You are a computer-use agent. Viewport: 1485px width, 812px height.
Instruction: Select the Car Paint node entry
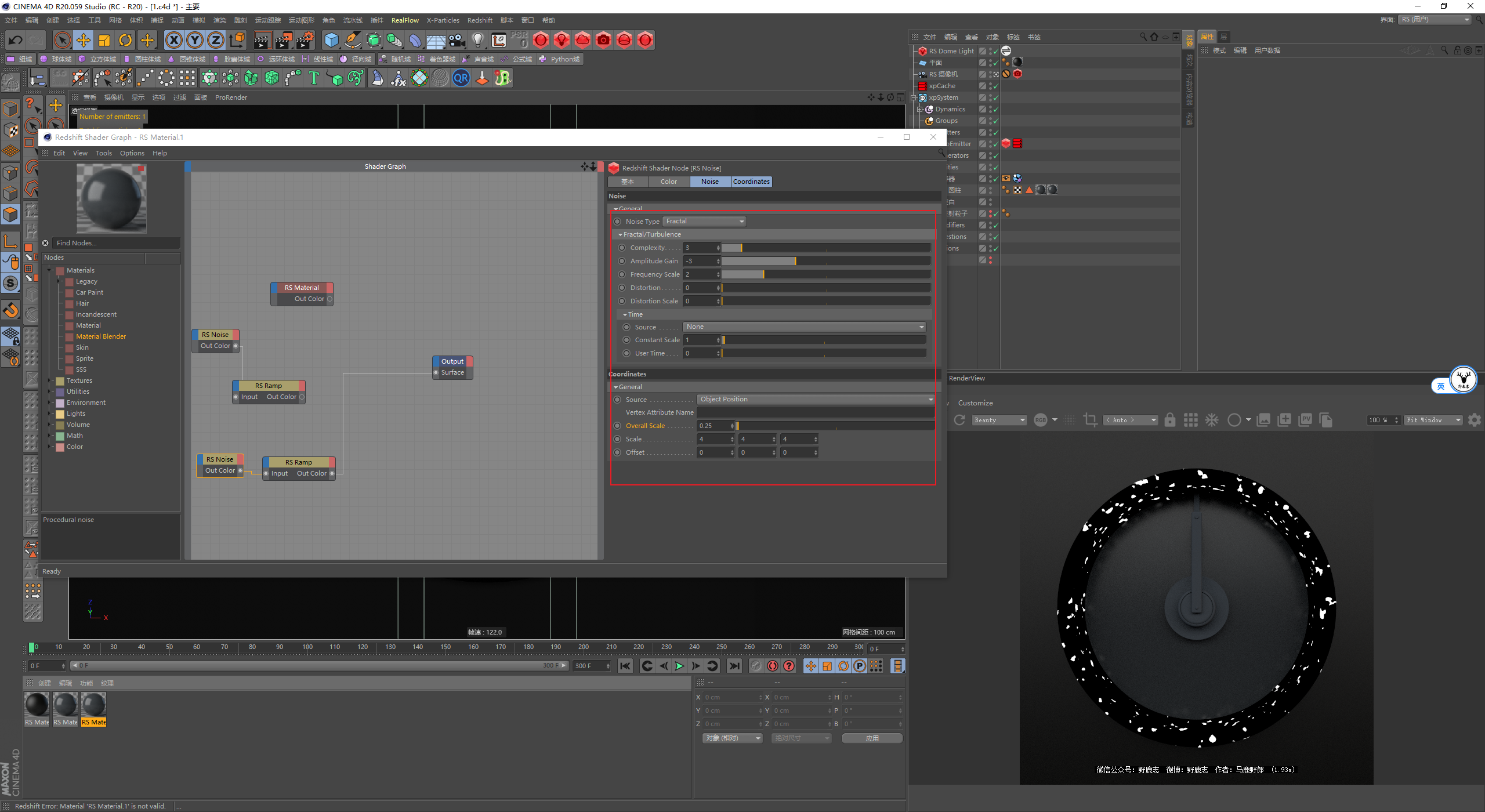(89, 293)
